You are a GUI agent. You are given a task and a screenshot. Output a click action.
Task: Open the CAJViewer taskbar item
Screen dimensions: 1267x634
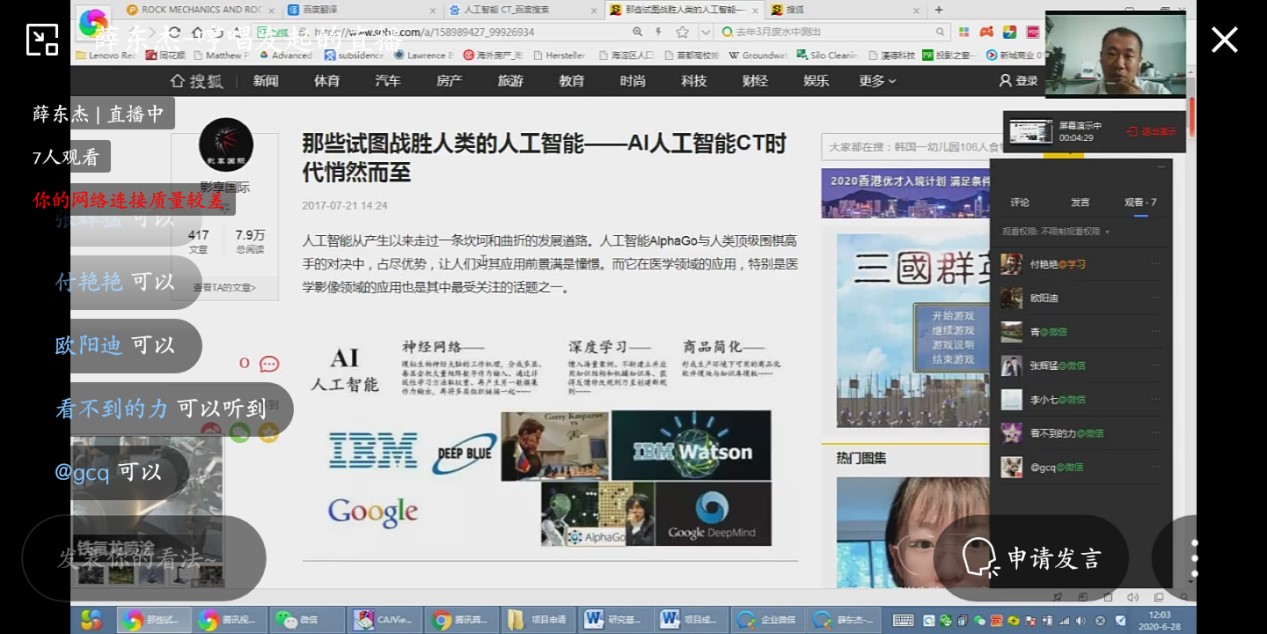pyautogui.click(x=383, y=620)
